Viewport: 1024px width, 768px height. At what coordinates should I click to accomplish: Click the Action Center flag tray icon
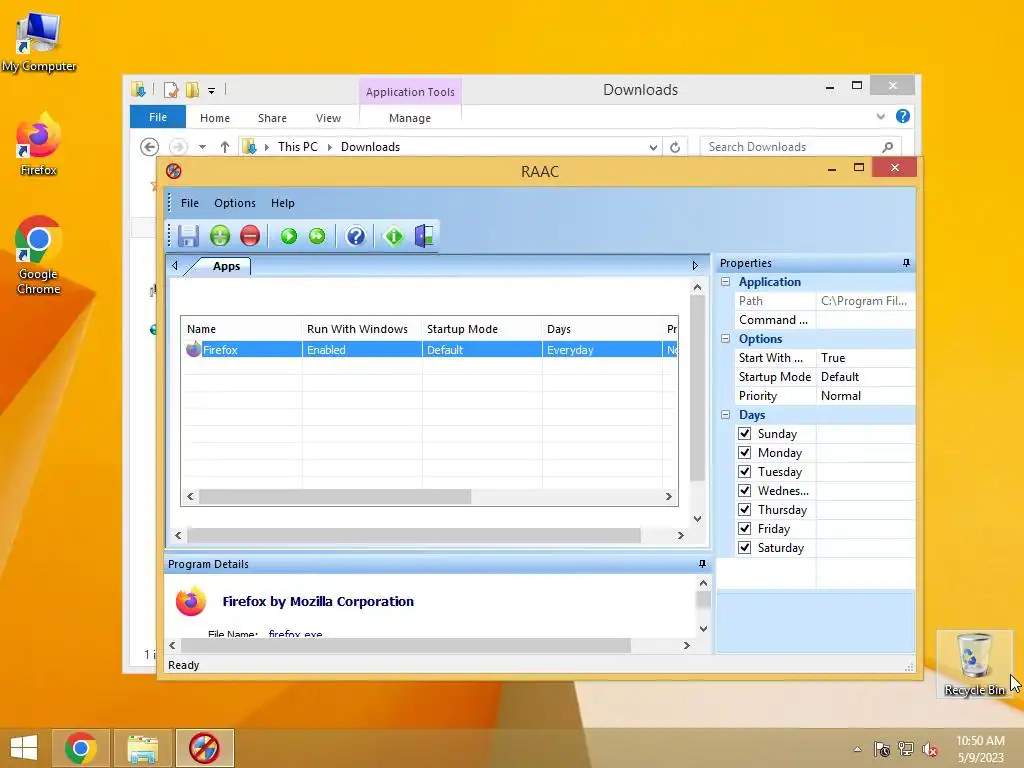(882, 749)
